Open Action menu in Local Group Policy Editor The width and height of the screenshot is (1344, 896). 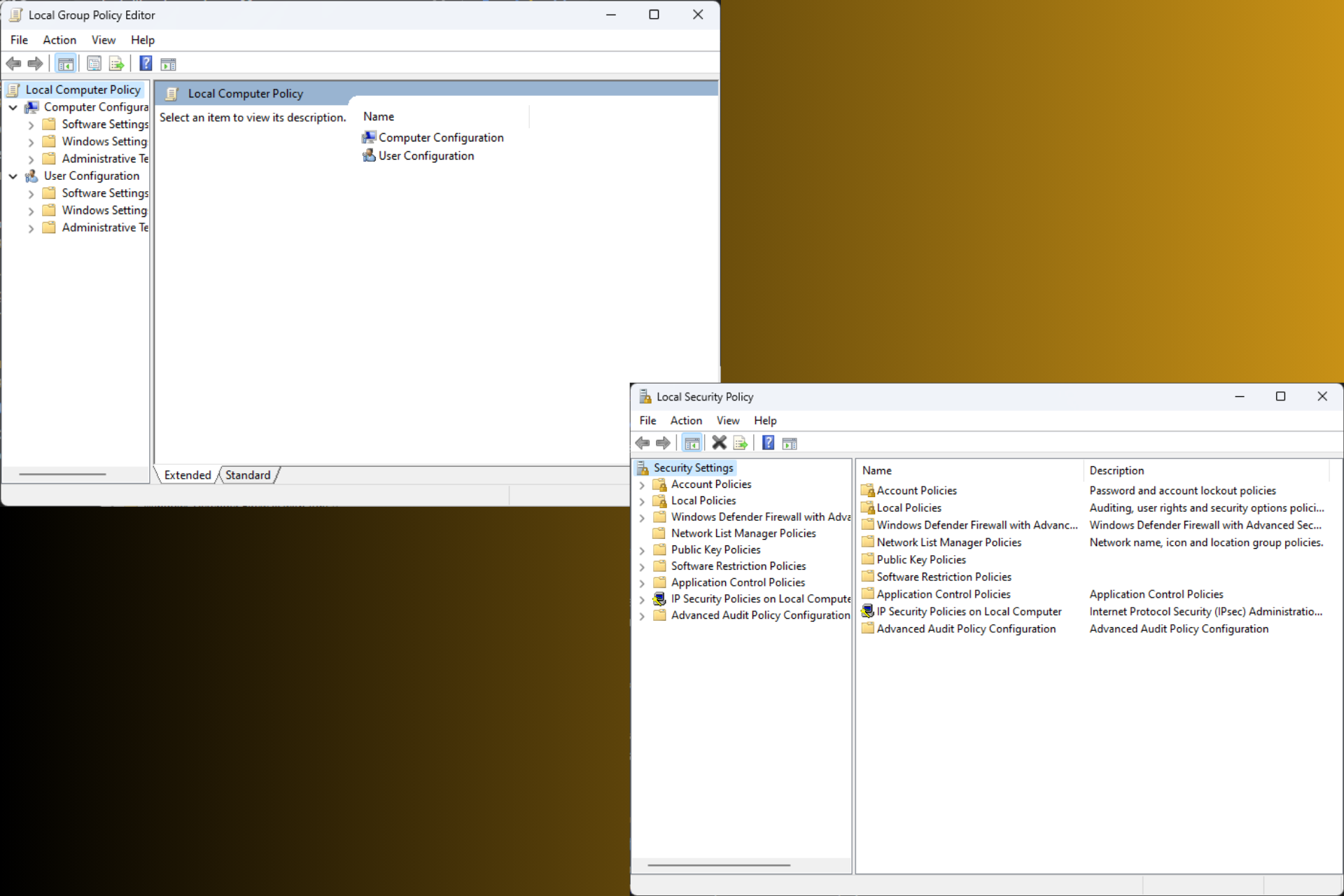59,40
